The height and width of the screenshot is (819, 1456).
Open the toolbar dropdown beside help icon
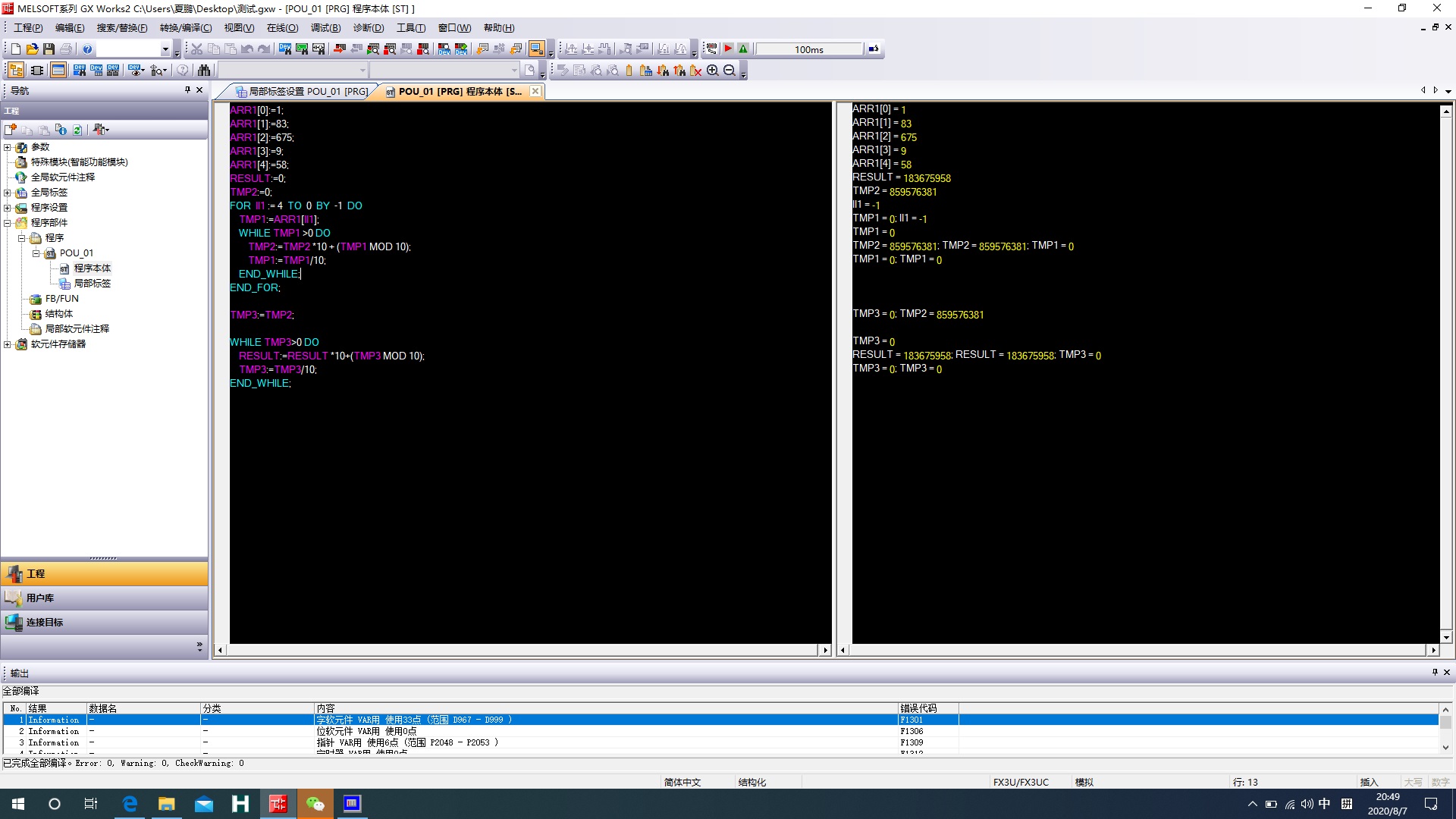165,49
